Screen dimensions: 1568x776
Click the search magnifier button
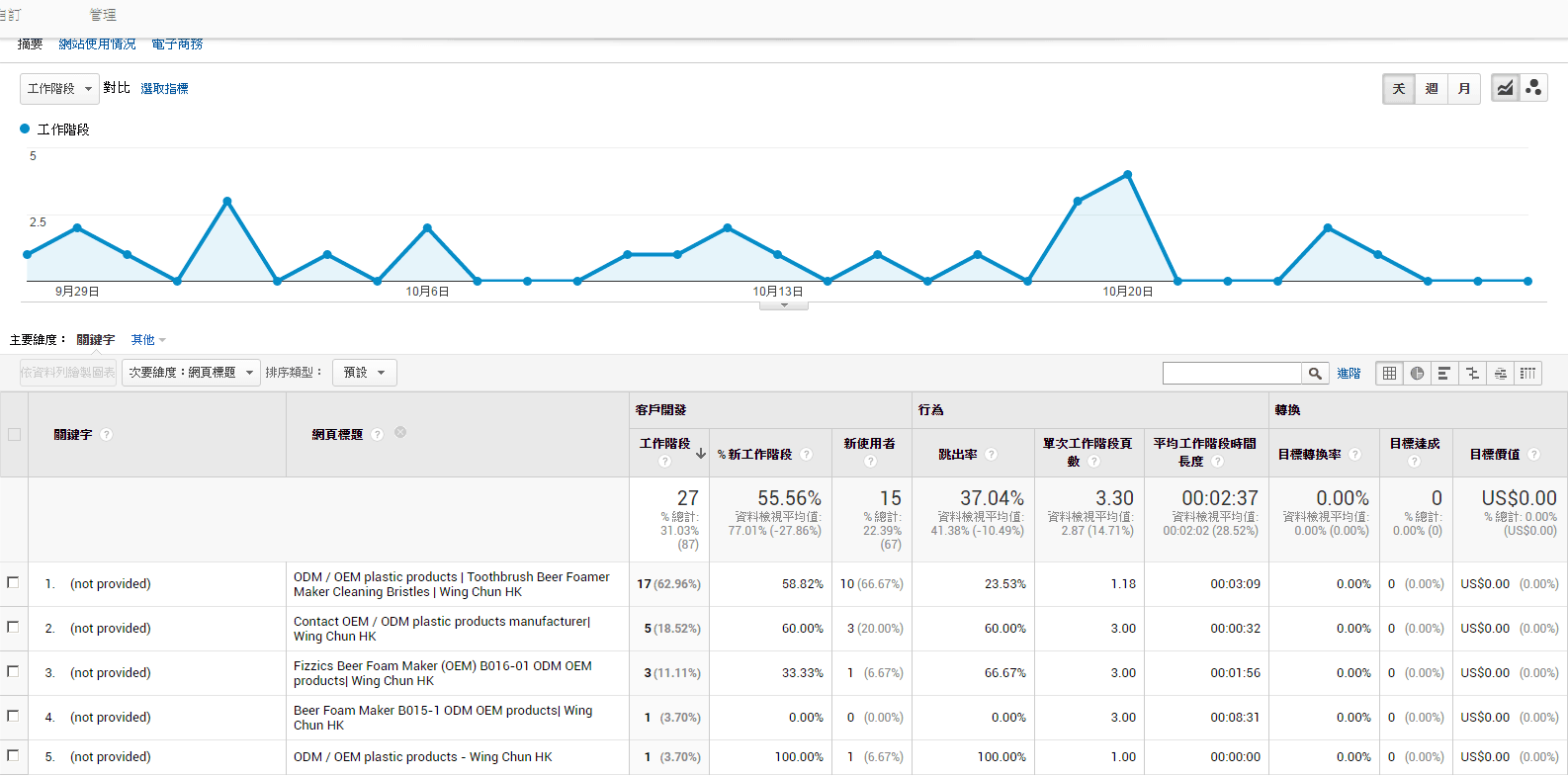(1315, 374)
